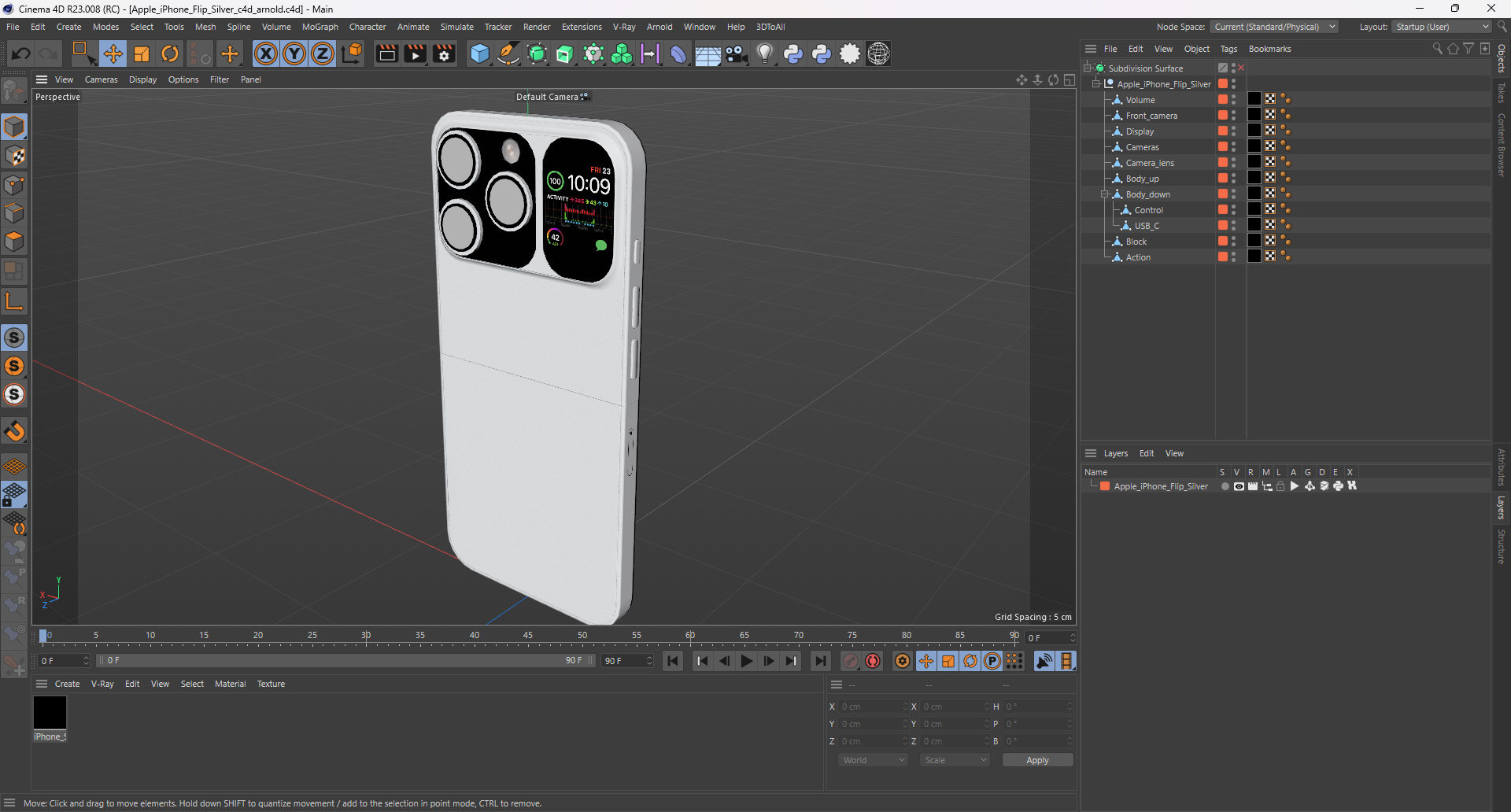Open Layers panel hamburger menu
The image size is (1511, 812).
click(x=1091, y=453)
